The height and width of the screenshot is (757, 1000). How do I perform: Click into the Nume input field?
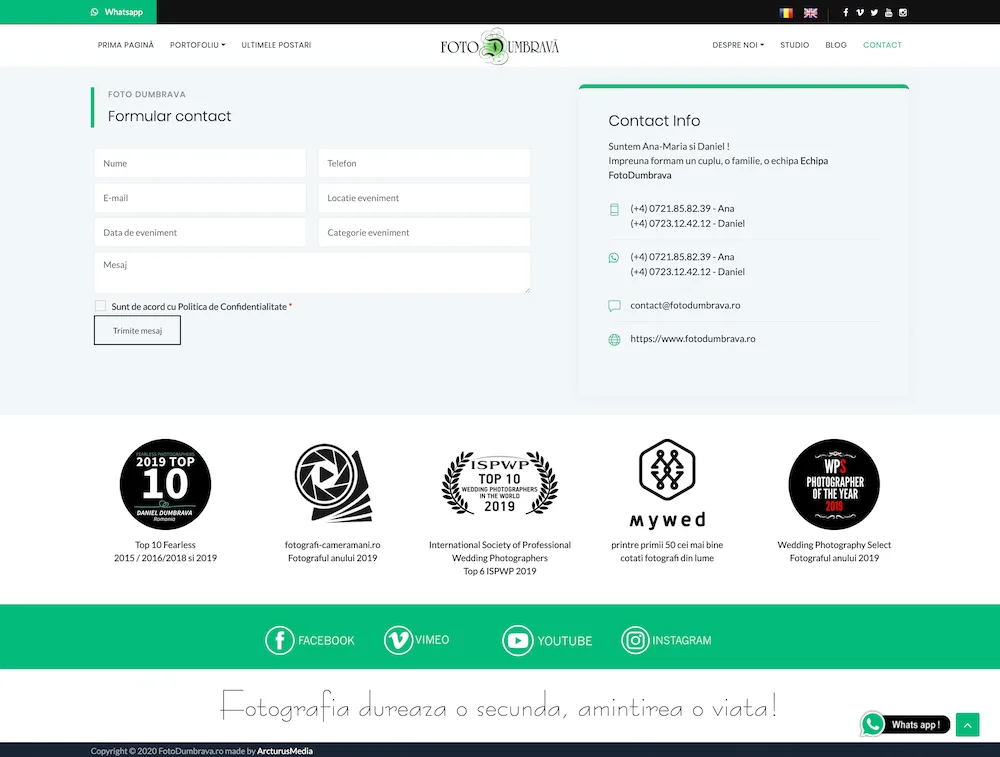pos(200,163)
